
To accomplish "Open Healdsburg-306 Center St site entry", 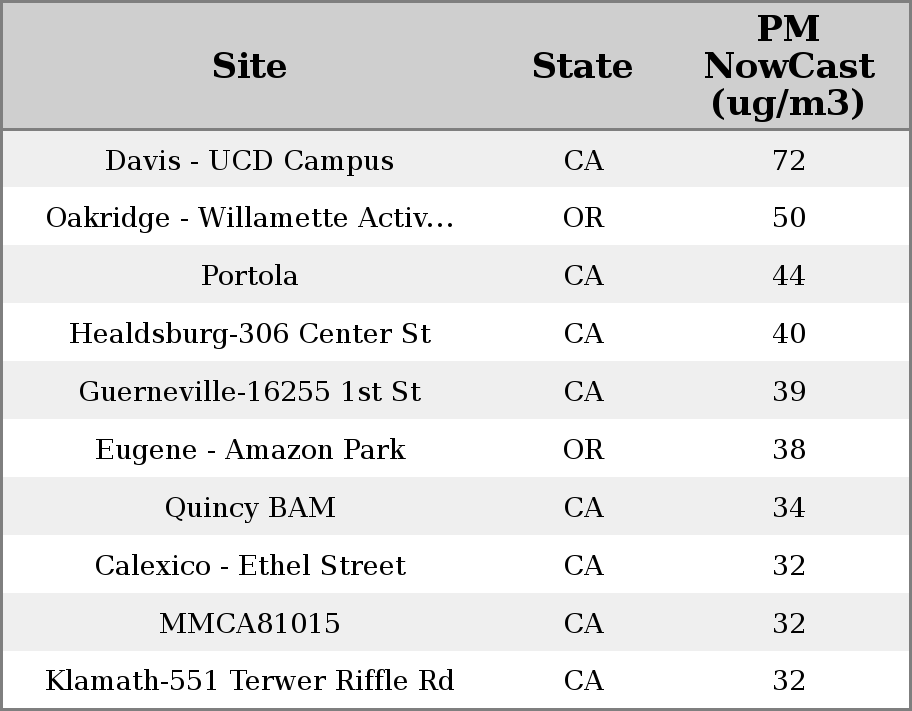I will coord(250,334).
